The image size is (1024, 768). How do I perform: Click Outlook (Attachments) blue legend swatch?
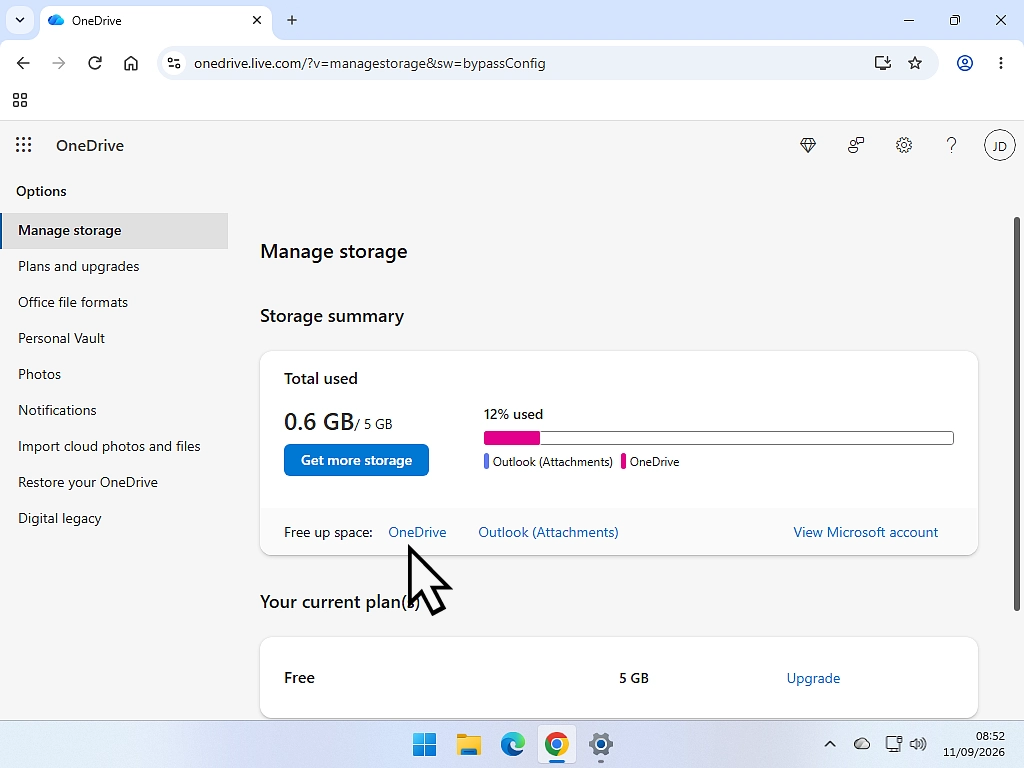tap(486, 461)
